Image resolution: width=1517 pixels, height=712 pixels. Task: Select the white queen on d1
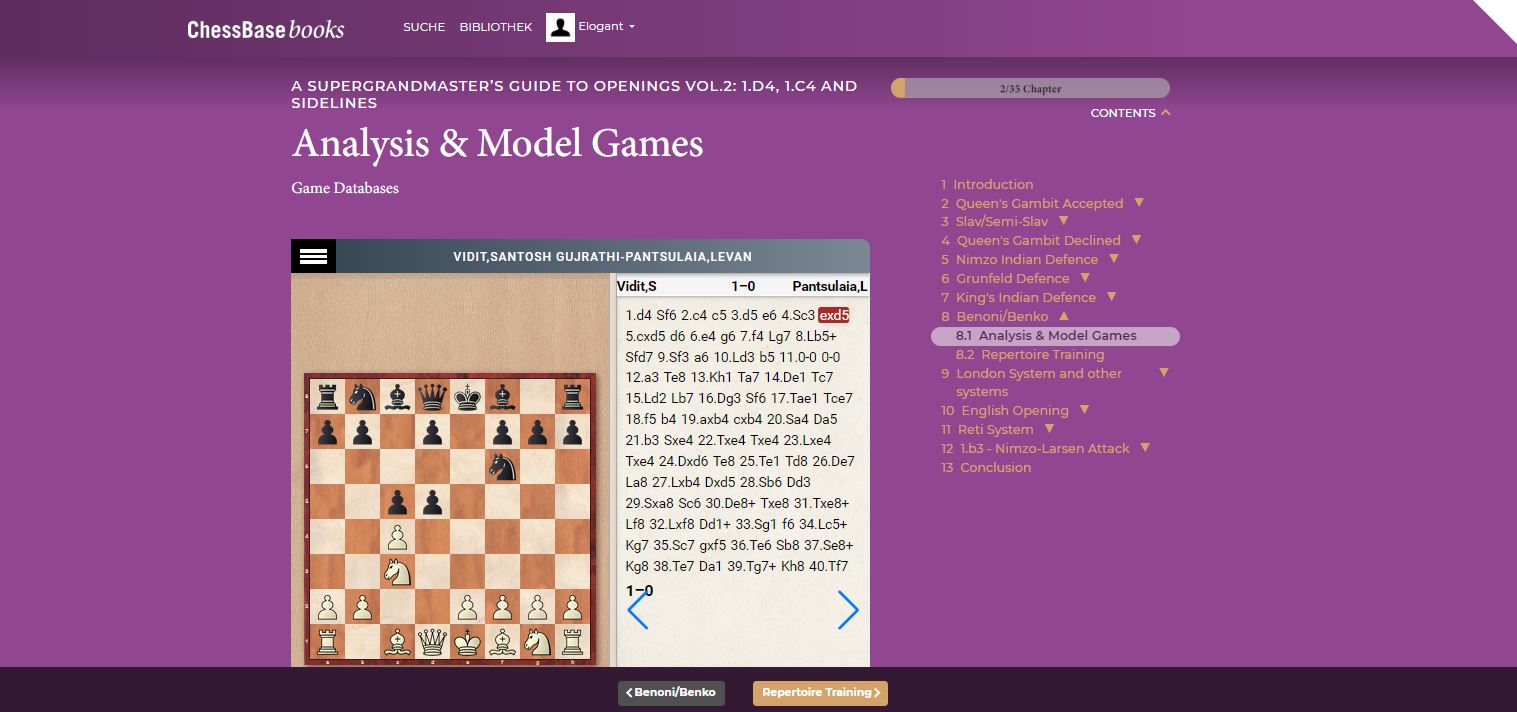pos(433,640)
